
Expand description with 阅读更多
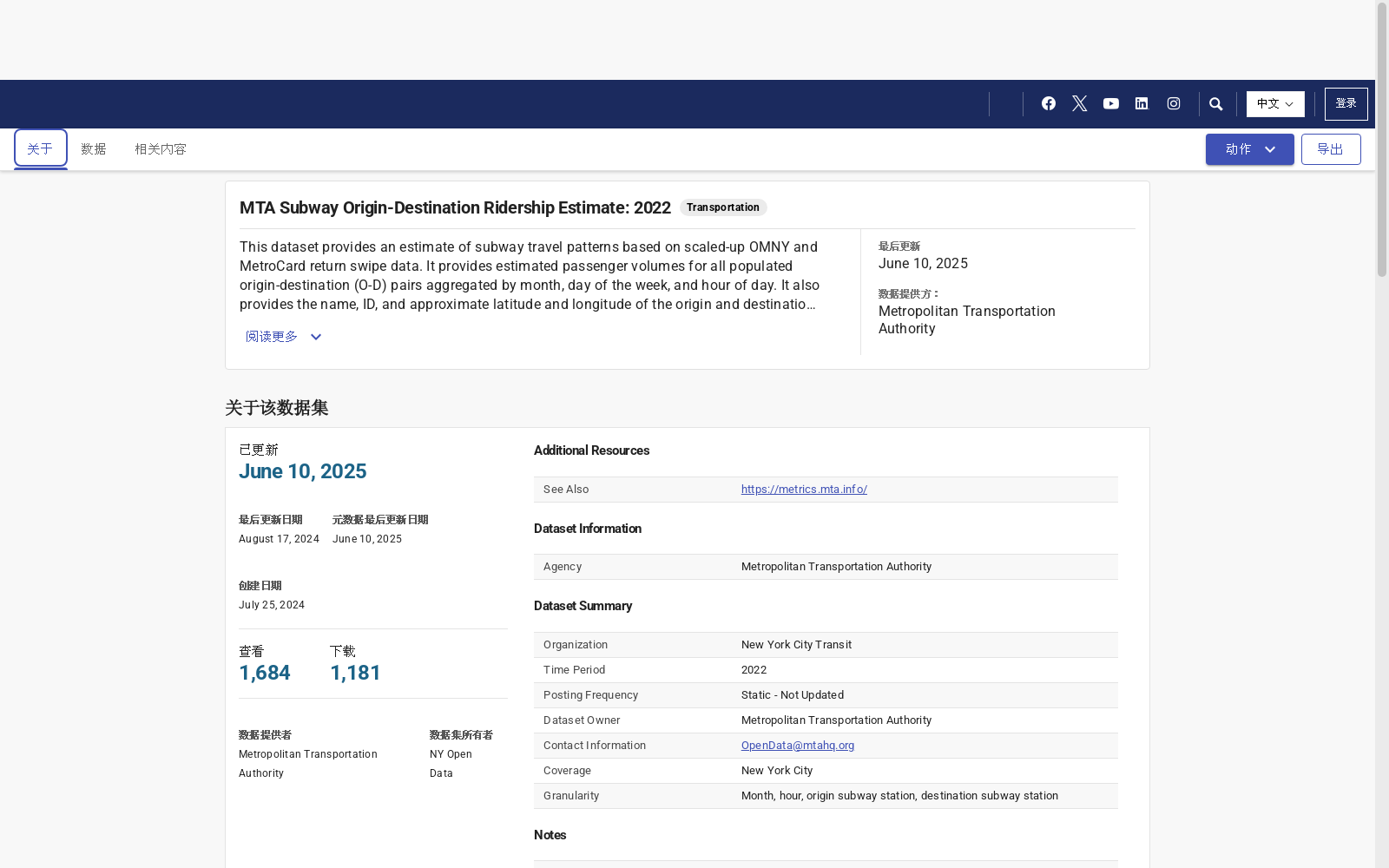pyautogui.click(x=284, y=337)
